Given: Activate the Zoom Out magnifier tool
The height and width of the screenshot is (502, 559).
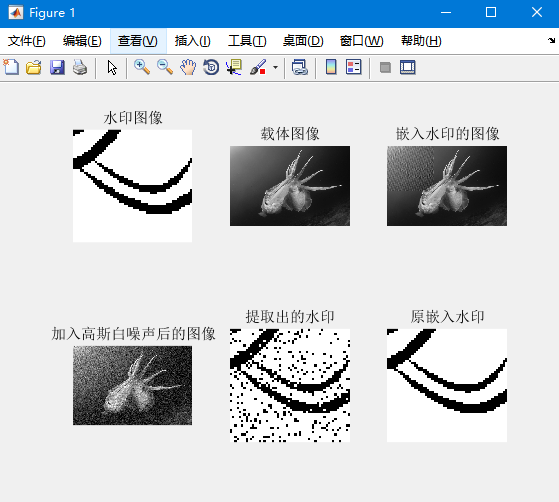Looking at the screenshot, I should [165, 67].
